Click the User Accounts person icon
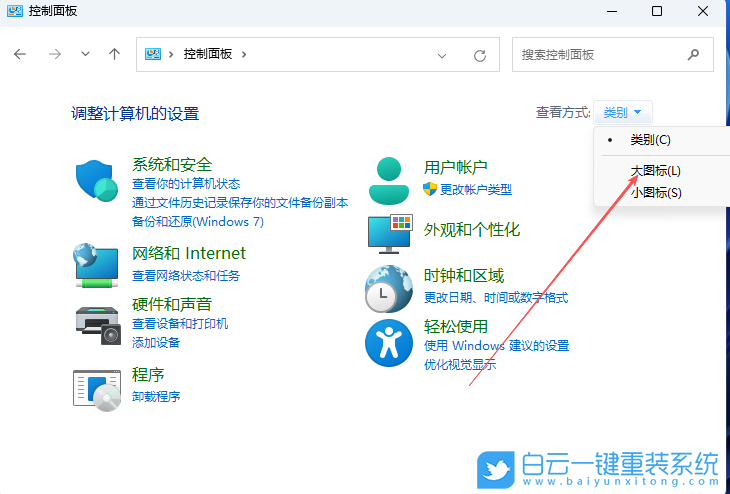The width and height of the screenshot is (730, 494). [x=389, y=181]
